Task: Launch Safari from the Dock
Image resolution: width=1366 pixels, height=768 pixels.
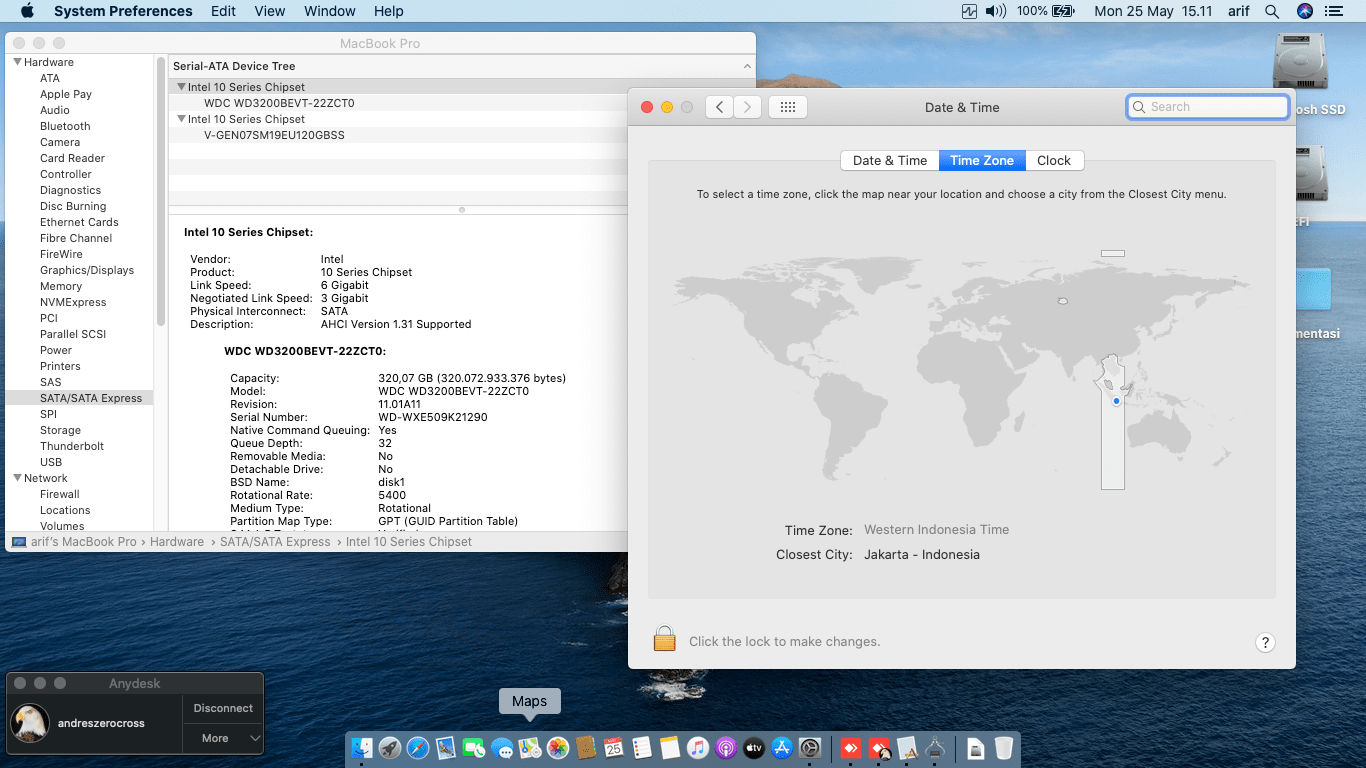Action: click(x=418, y=748)
